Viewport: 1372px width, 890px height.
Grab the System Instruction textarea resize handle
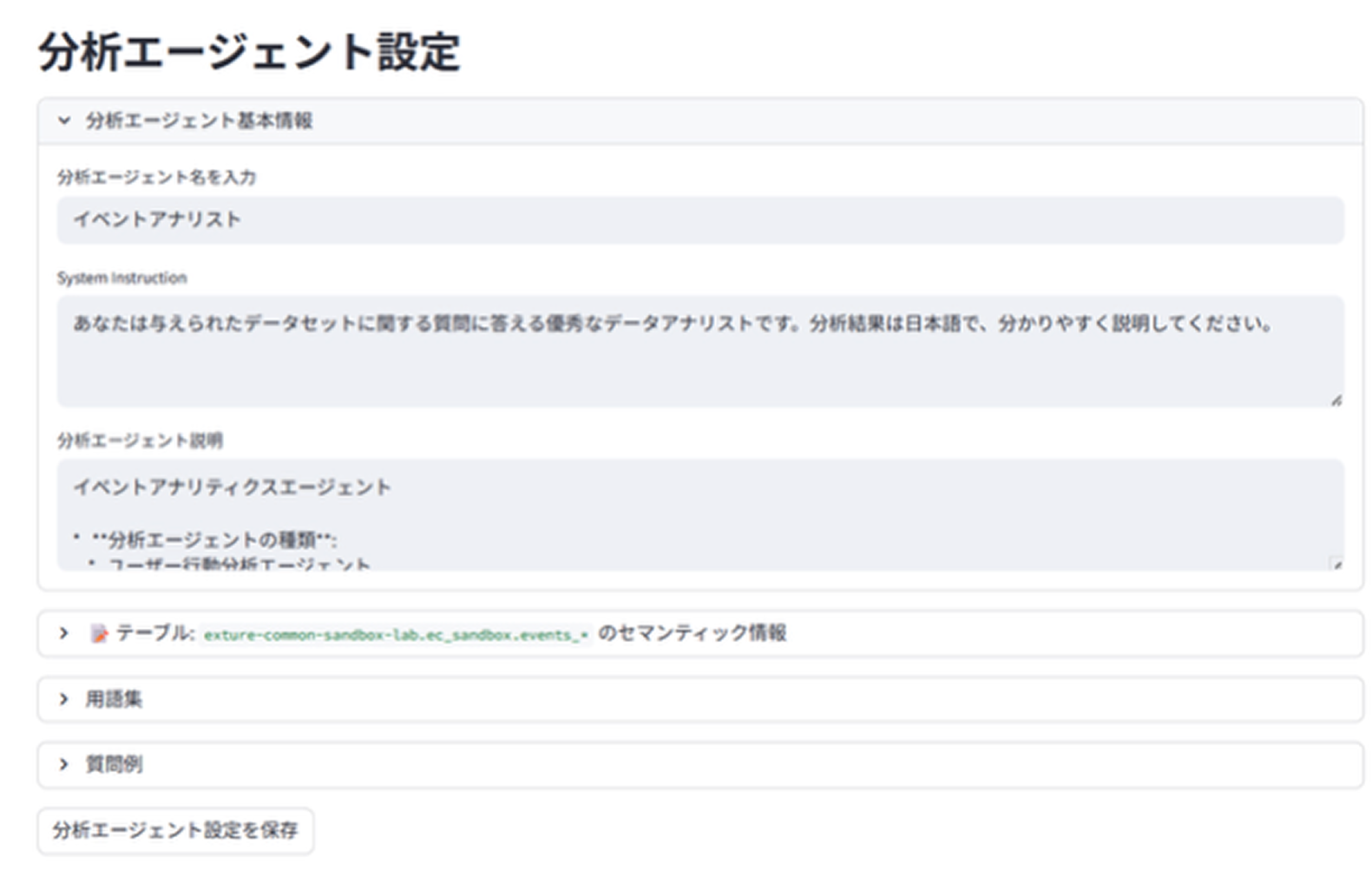pyautogui.click(x=1336, y=400)
